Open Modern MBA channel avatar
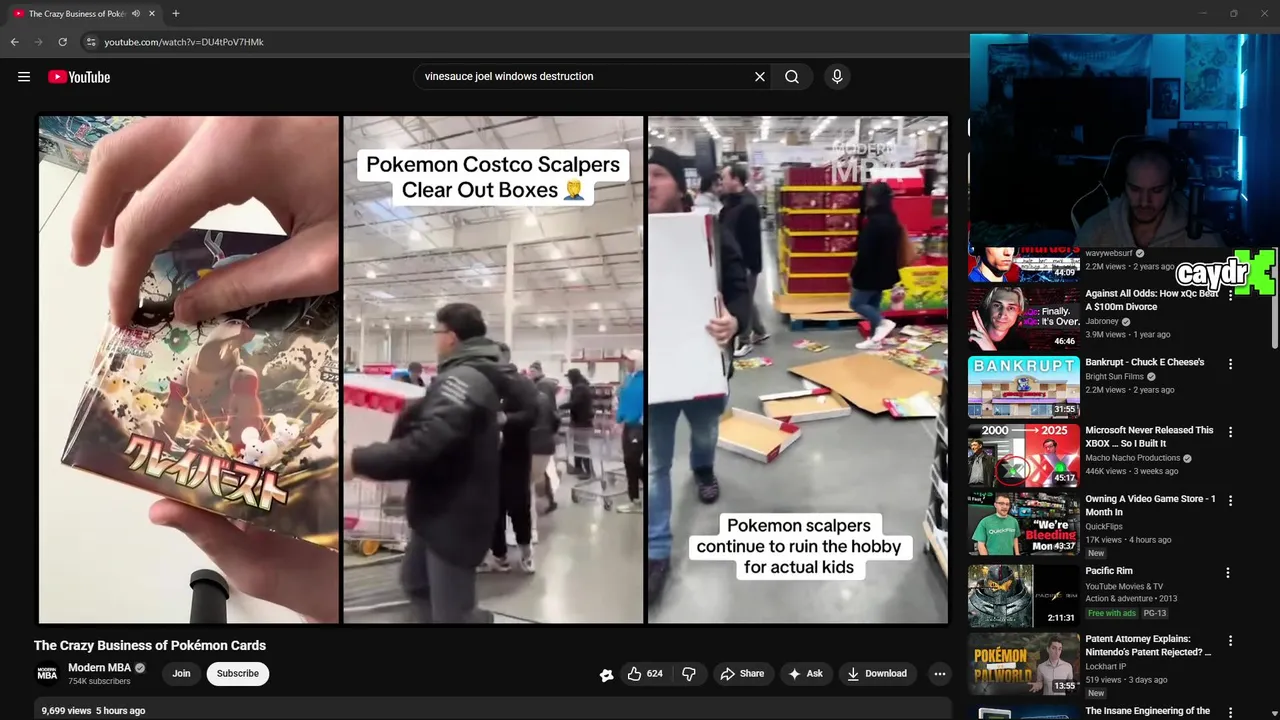 coord(47,674)
